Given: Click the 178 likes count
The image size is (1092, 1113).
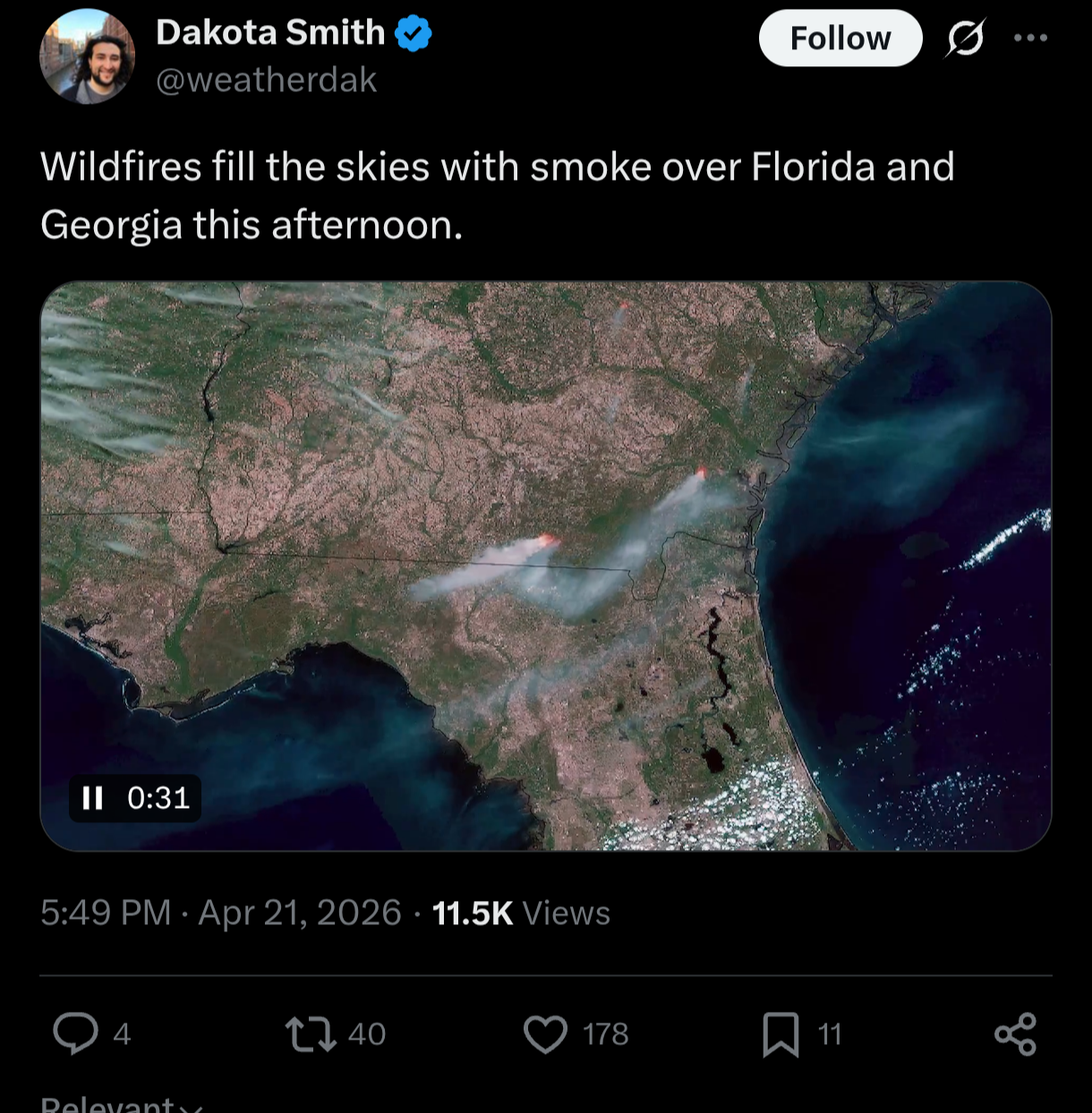Looking at the screenshot, I should (x=606, y=1034).
